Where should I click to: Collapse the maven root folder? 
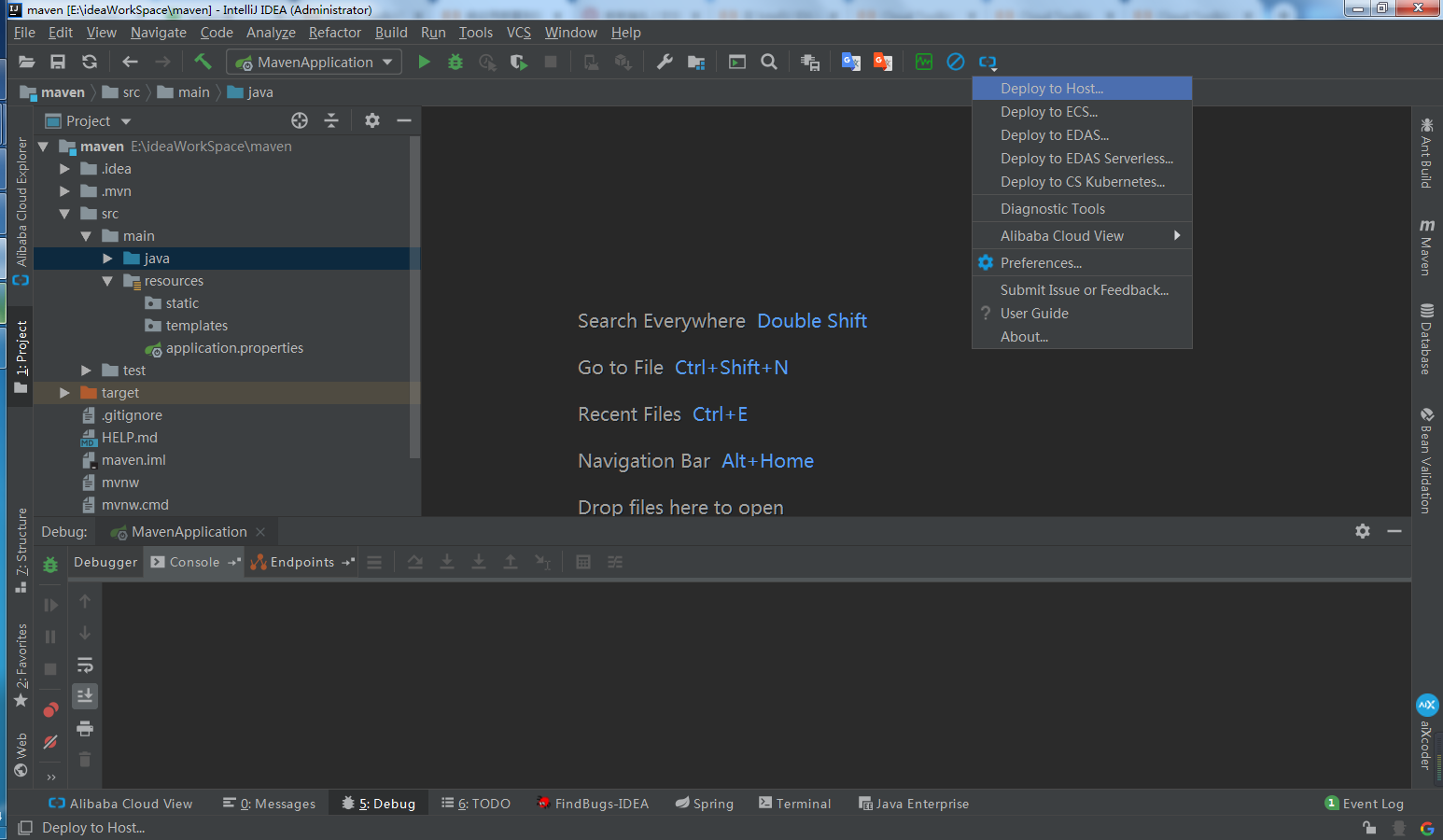[43, 147]
